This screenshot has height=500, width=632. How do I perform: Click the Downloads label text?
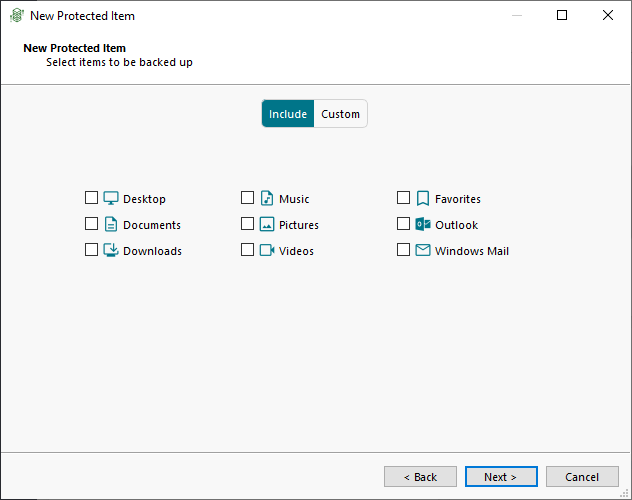click(x=152, y=251)
